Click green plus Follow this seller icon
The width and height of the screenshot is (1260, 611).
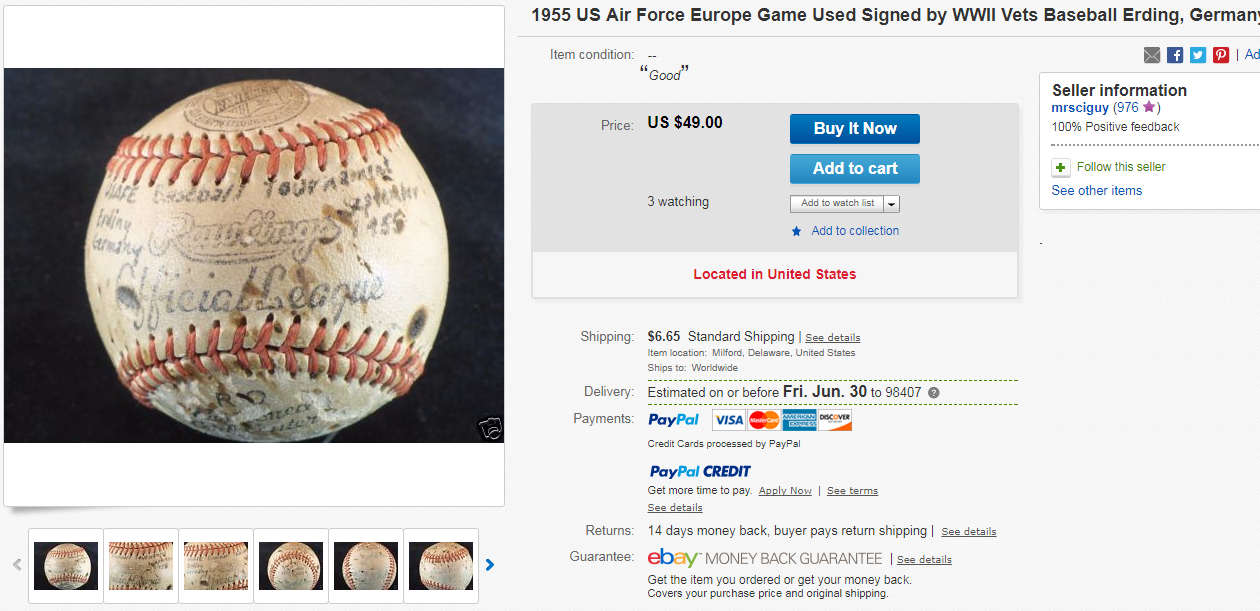tap(1061, 167)
